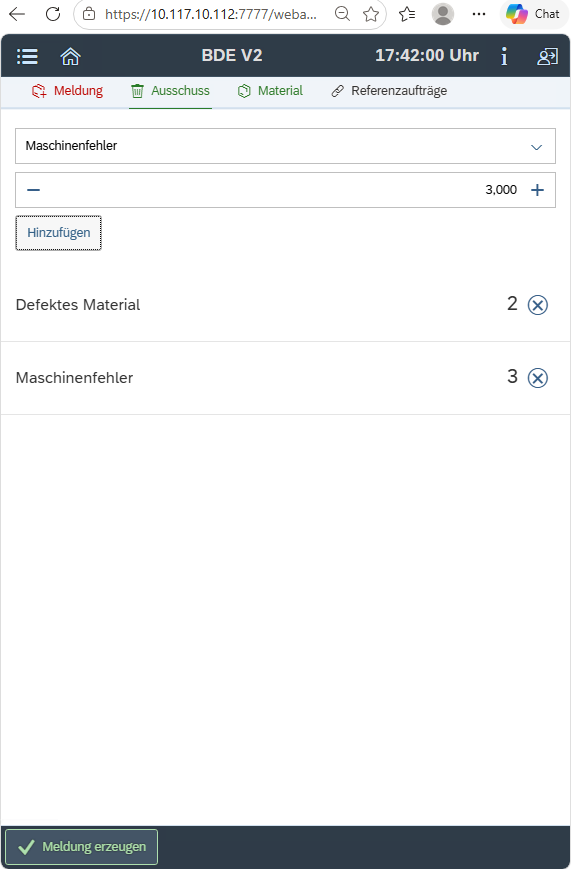The width and height of the screenshot is (571, 869).
Task: View site security lock icon
Action: [89, 14]
